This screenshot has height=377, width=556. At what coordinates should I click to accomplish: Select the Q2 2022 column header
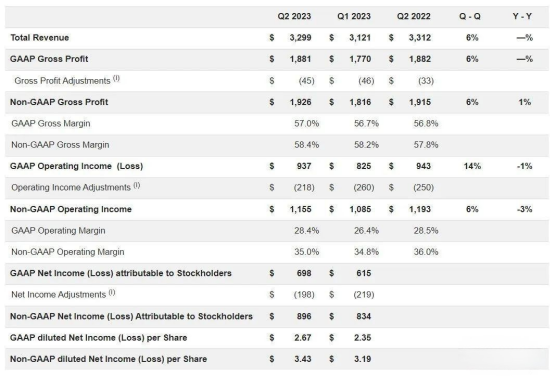tap(413, 16)
